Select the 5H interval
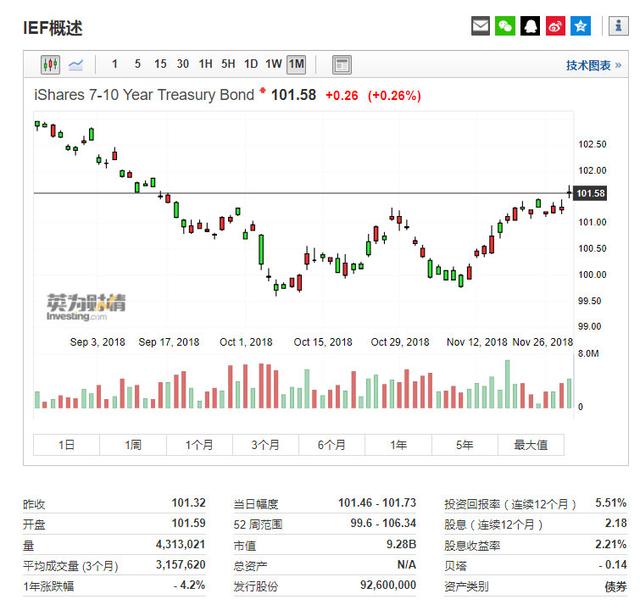Screen dimensions: 640x616 (x=228, y=64)
